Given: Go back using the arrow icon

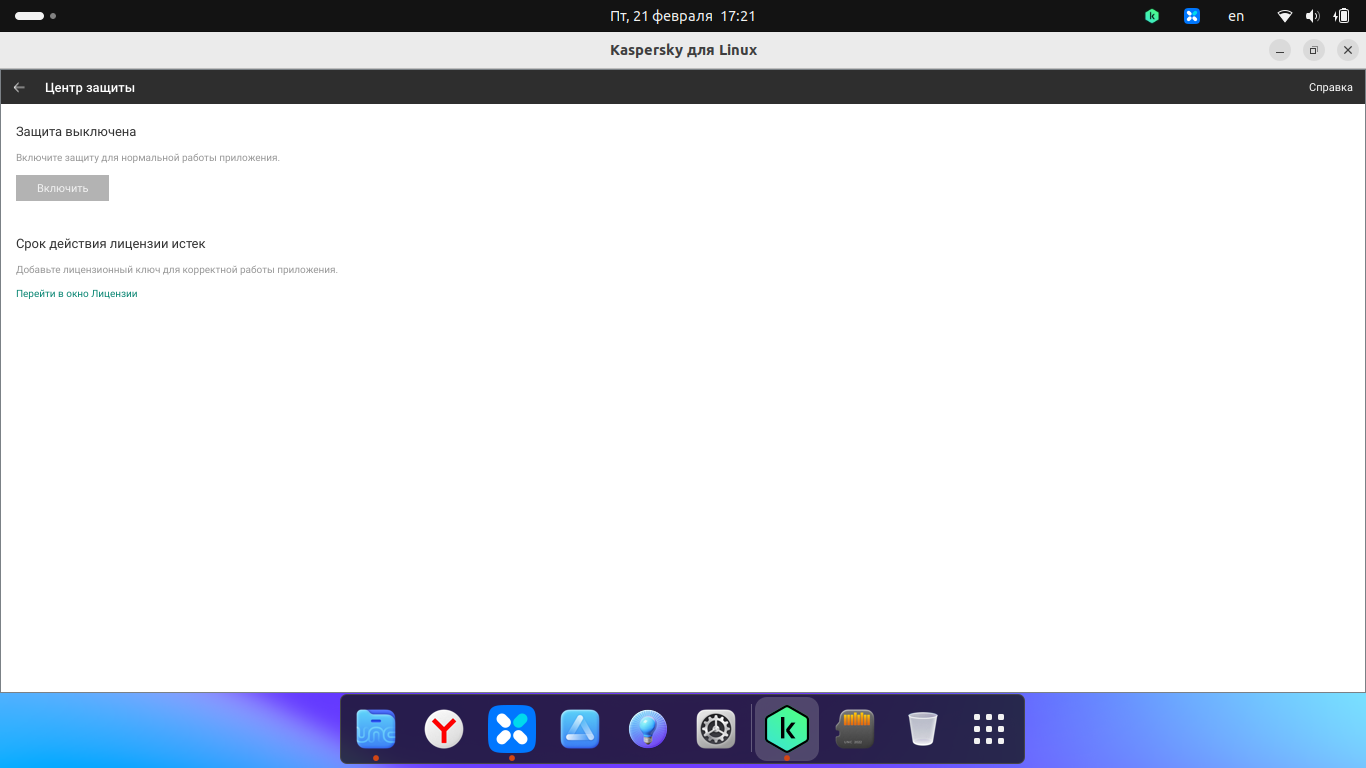Looking at the screenshot, I should [19, 88].
